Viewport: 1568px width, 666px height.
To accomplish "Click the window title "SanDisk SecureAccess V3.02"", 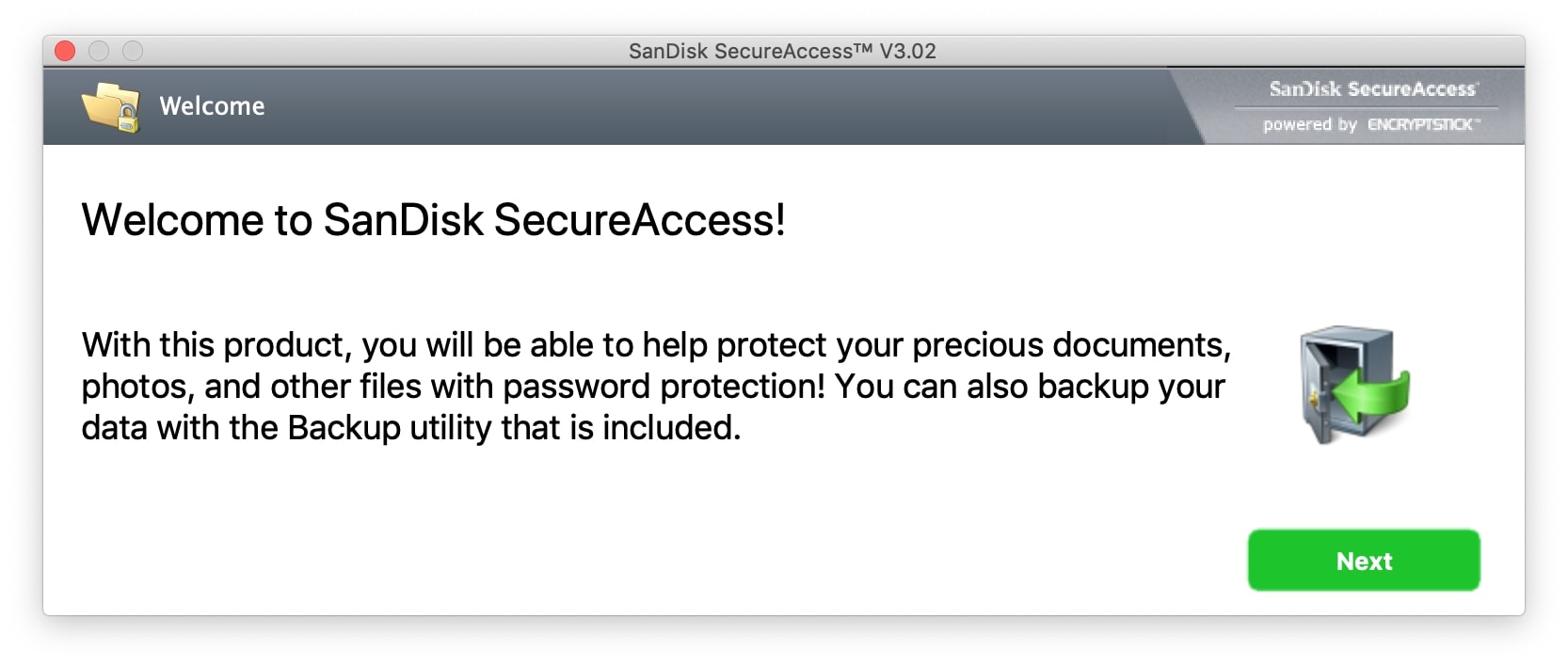I will [782, 51].
